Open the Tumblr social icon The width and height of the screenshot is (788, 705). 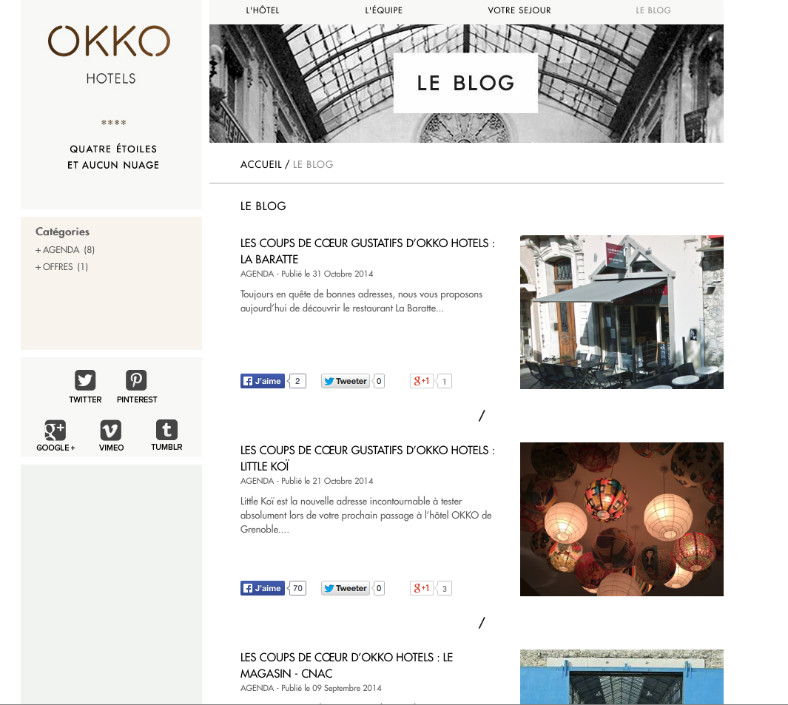coord(166,430)
